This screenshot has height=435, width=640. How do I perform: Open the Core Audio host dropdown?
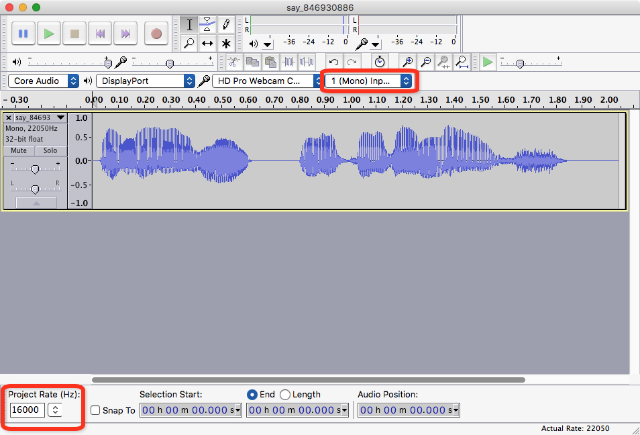(43, 81)
